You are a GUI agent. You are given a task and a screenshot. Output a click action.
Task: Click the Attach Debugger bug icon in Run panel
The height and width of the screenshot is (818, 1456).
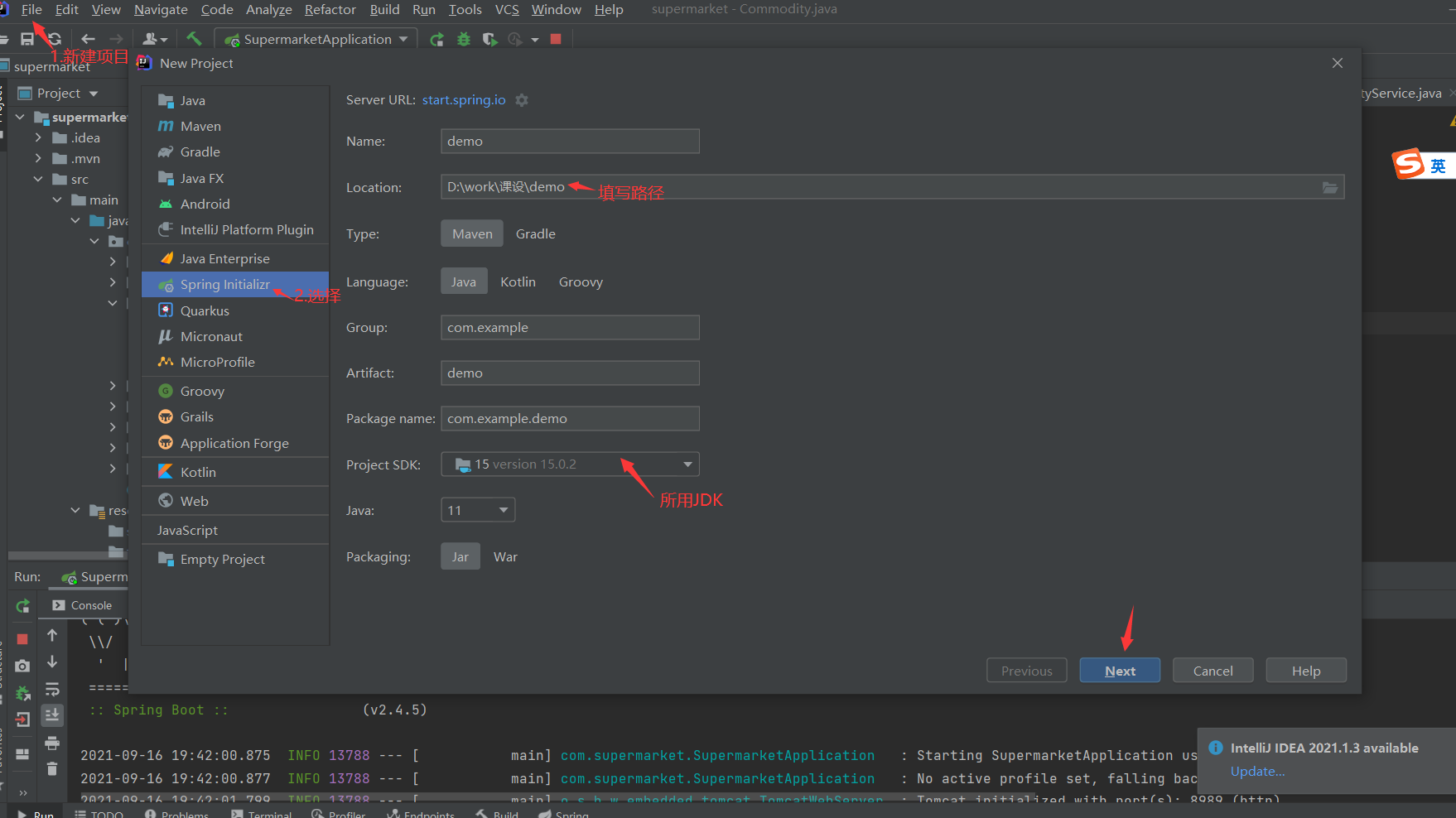(22, 693)
